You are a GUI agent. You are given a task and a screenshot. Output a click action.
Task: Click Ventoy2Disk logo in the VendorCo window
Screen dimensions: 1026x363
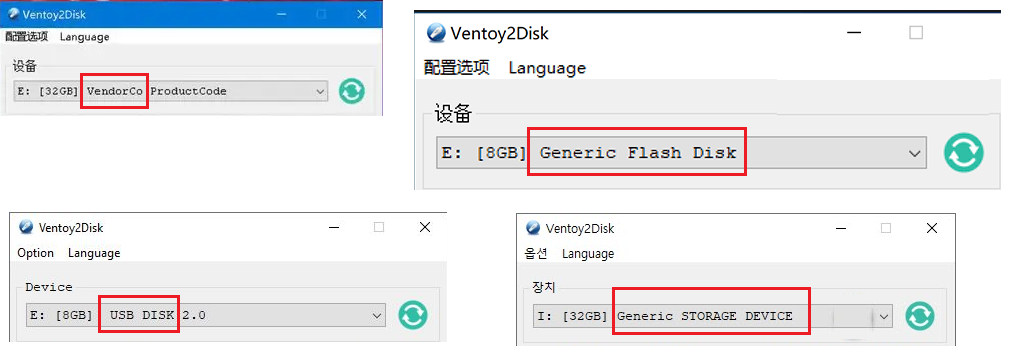pyautogui.click(x=14, y=14)
